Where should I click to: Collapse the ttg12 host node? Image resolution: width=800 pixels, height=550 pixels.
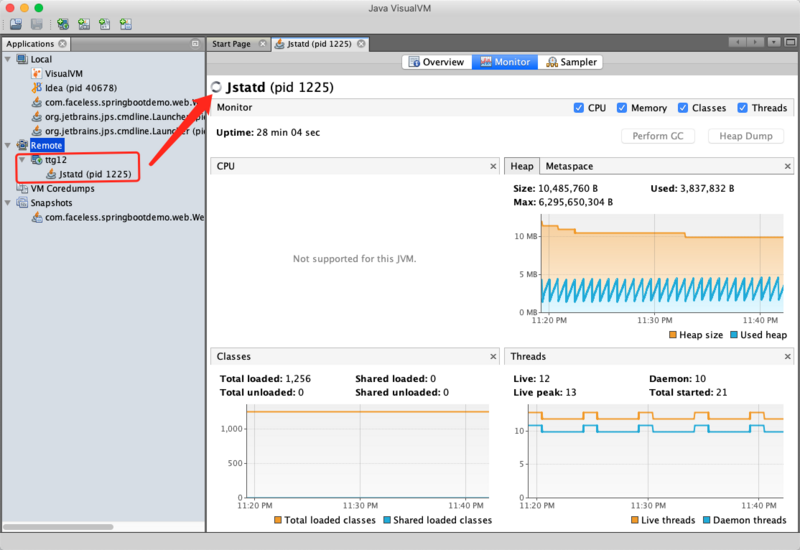pyautogui.click(x=22, y=160)
